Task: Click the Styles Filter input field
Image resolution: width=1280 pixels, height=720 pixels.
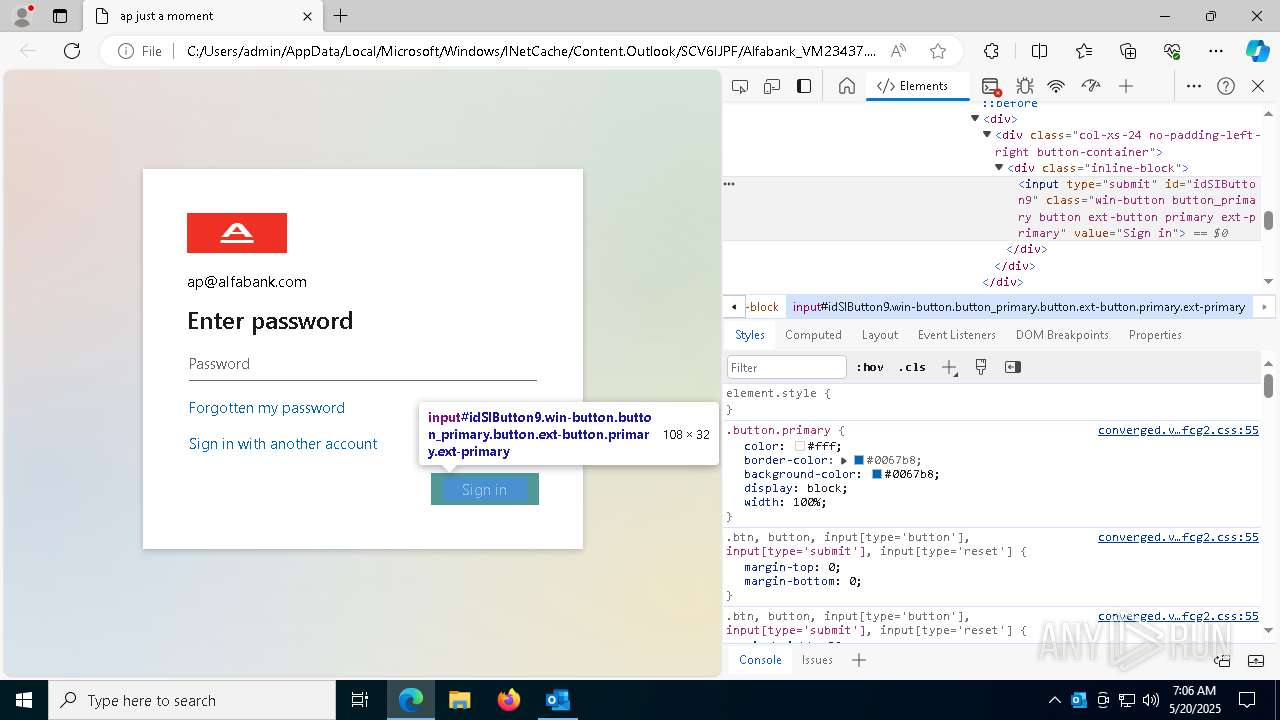Action: [787, 367]
